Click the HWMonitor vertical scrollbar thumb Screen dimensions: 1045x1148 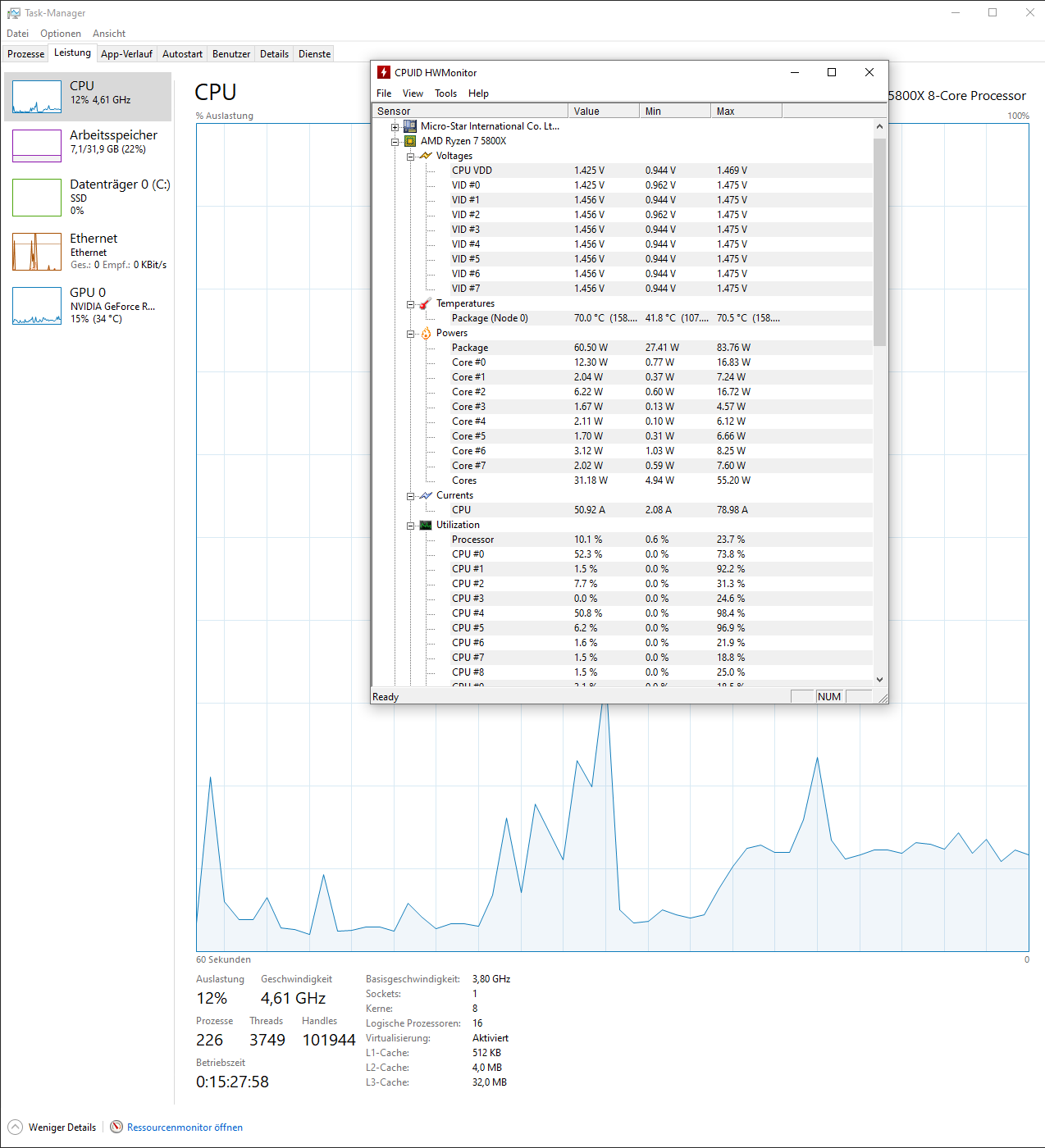pyautogui.click(x=879, y=242)
